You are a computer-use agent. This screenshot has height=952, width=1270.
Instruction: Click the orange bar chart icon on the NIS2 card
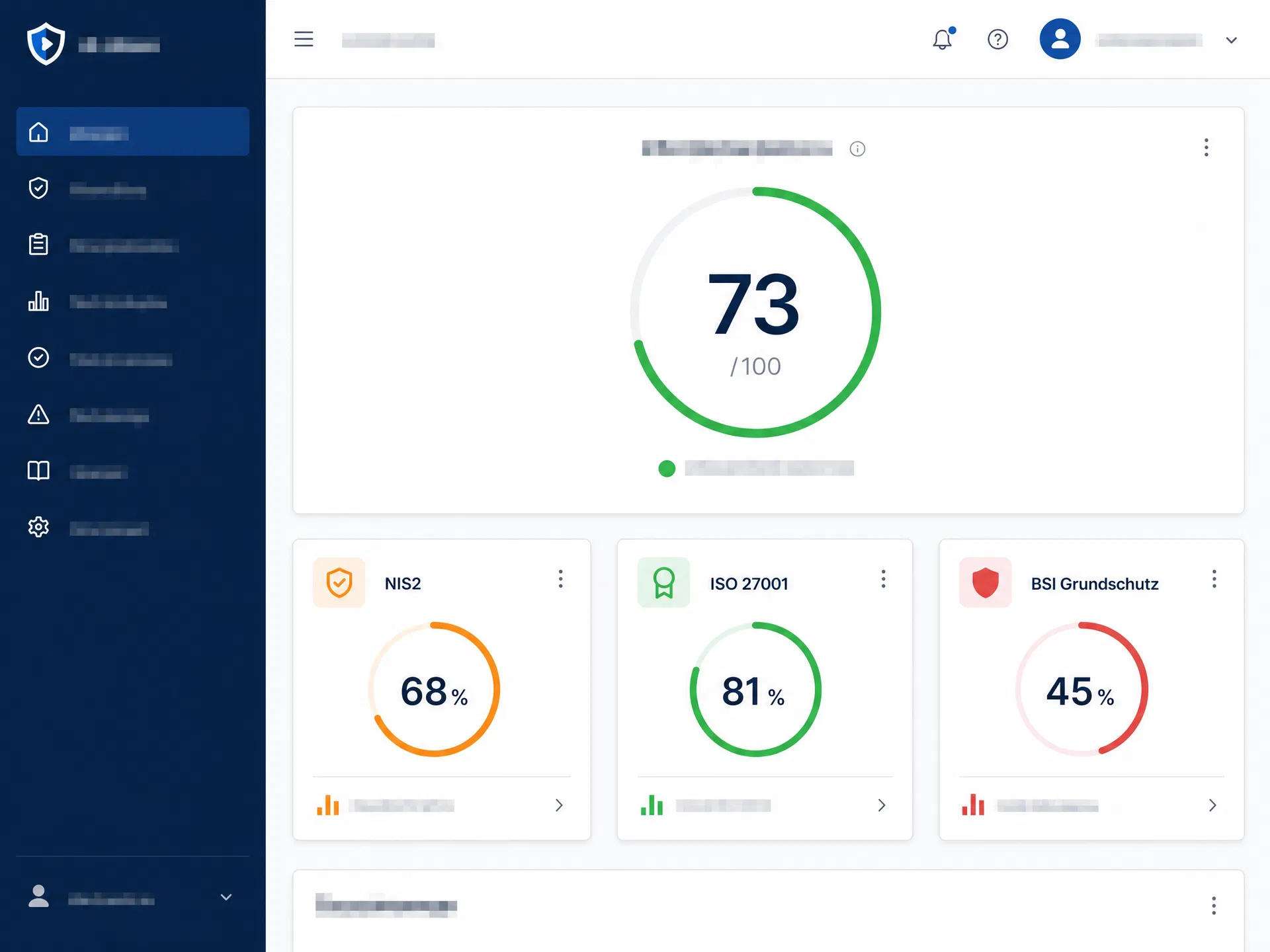point(327,805)
